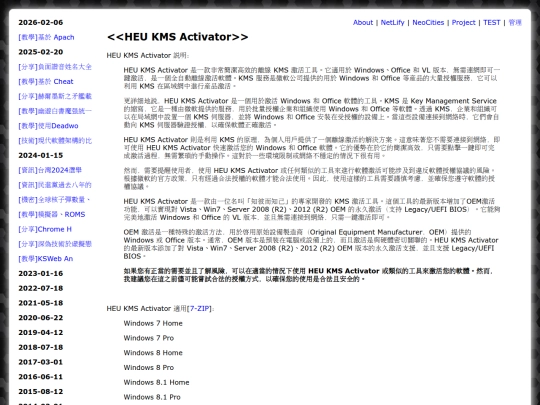Expand the 2015-08-12 date group
The image size is (540, 405).
pyautogui.click(x=41, y=392)
